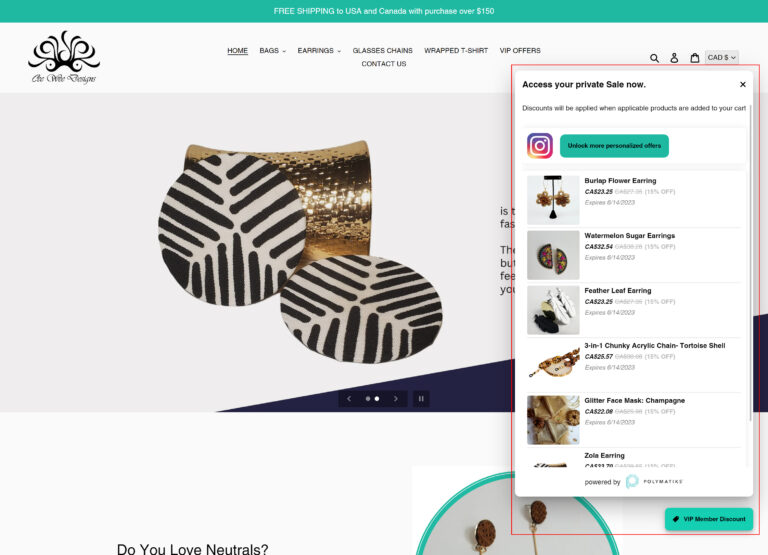Click Glitter Face Mask price CA$22.08
768x555 pixels.
(599, 411)
